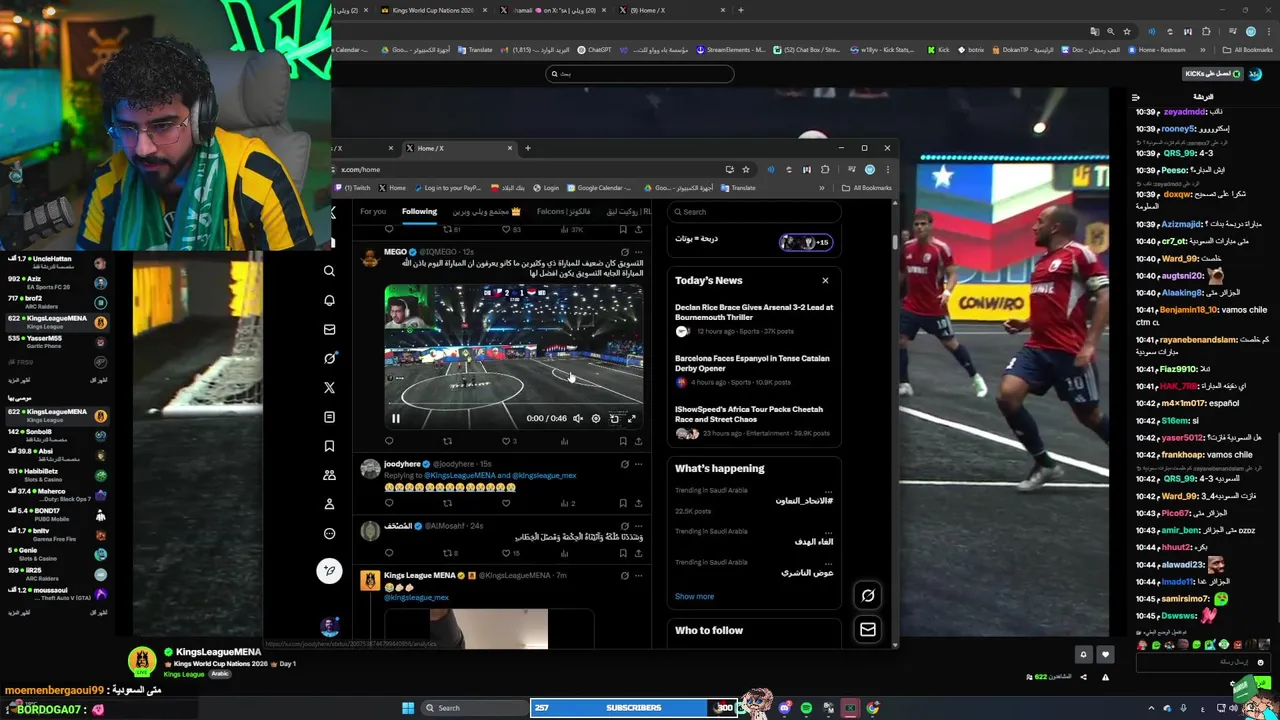This screenshot has width=1280, height=720.
Task: Share the joodyhere tweet
Action: point(638,503)
